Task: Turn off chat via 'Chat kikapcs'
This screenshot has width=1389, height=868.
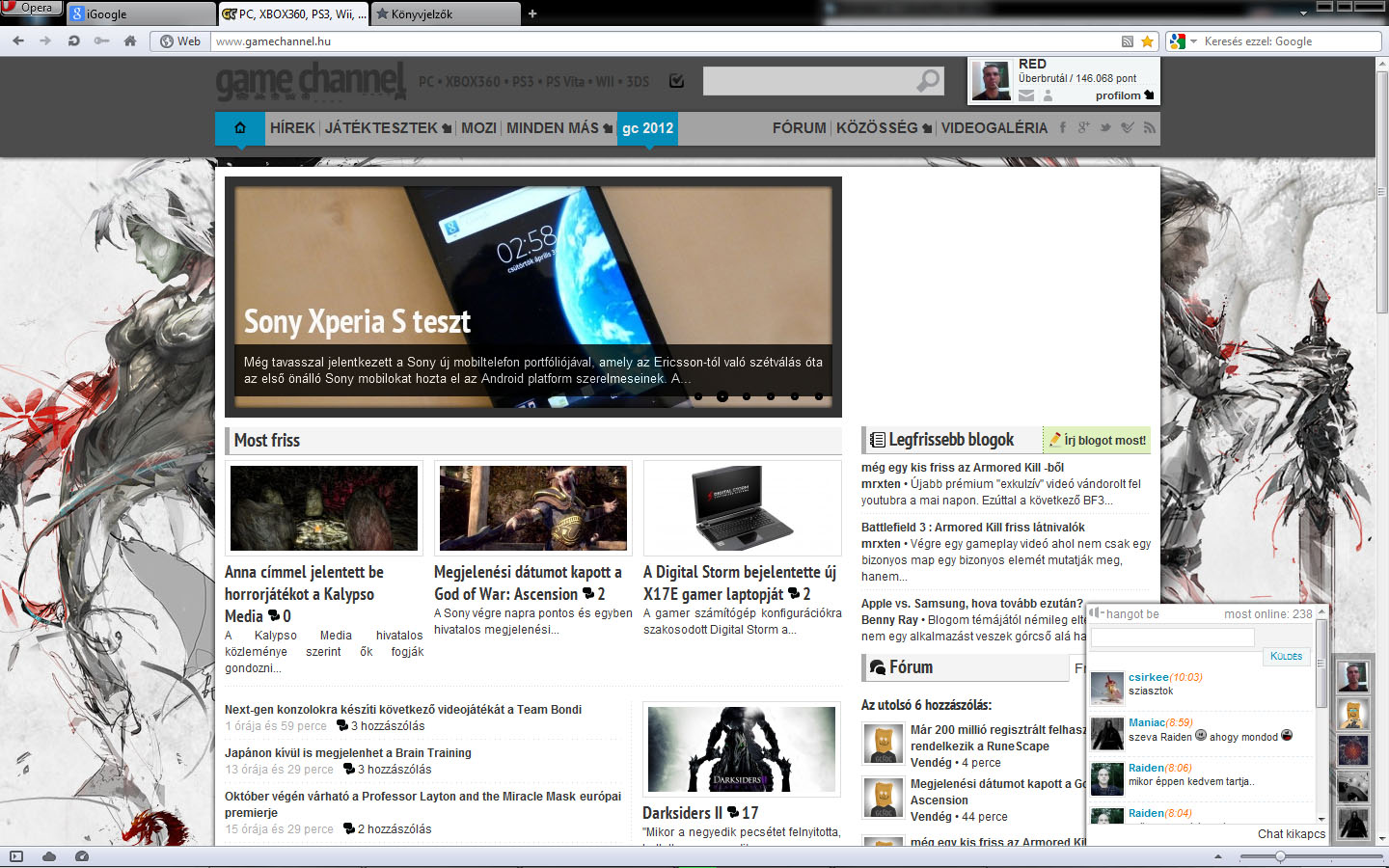Action: 1291,833
